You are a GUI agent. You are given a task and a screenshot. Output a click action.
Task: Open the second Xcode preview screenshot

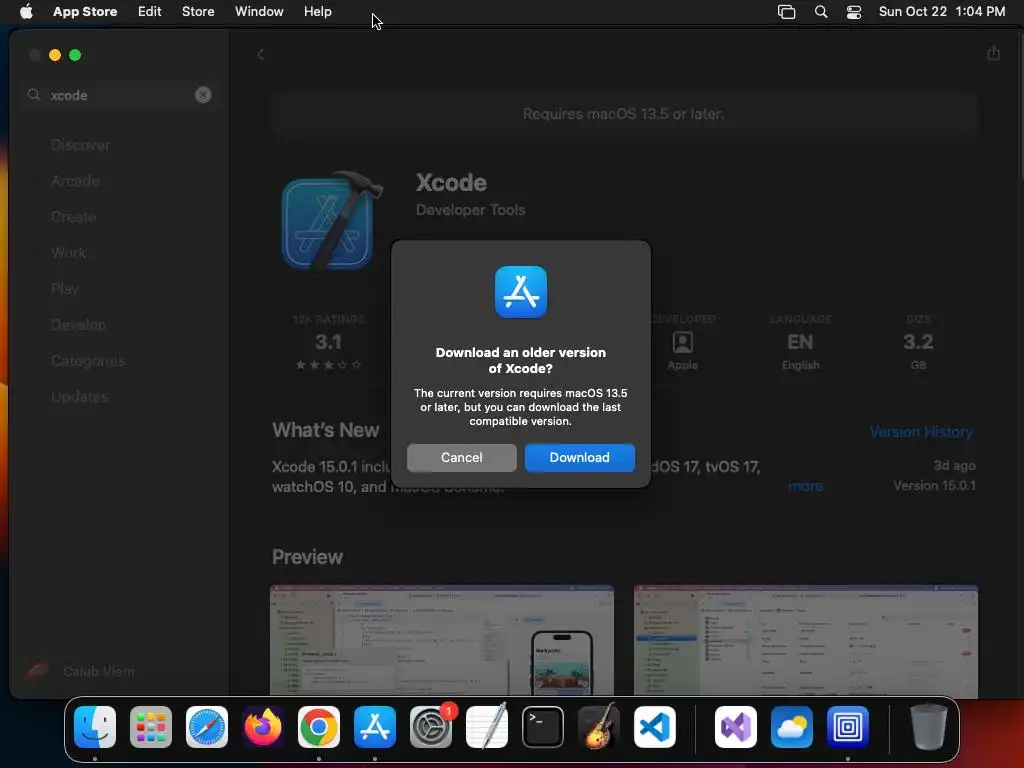805,641
